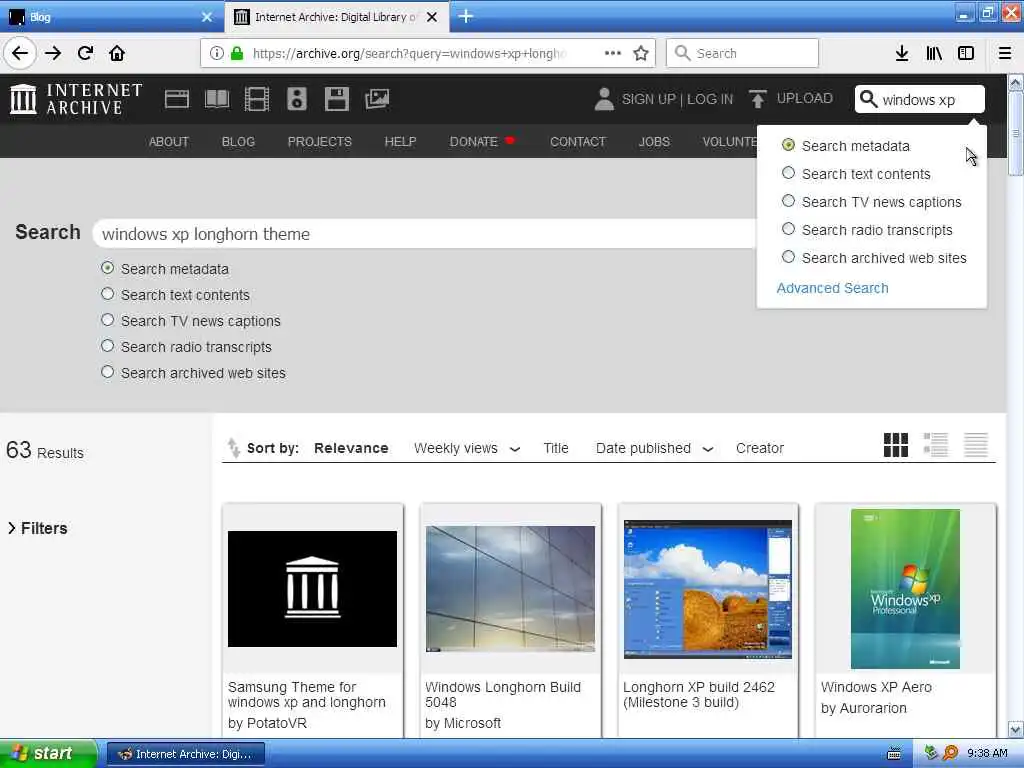Open the PROJECTS nav item
This screenshot has height=768, width=1024.
click(319, 142)
